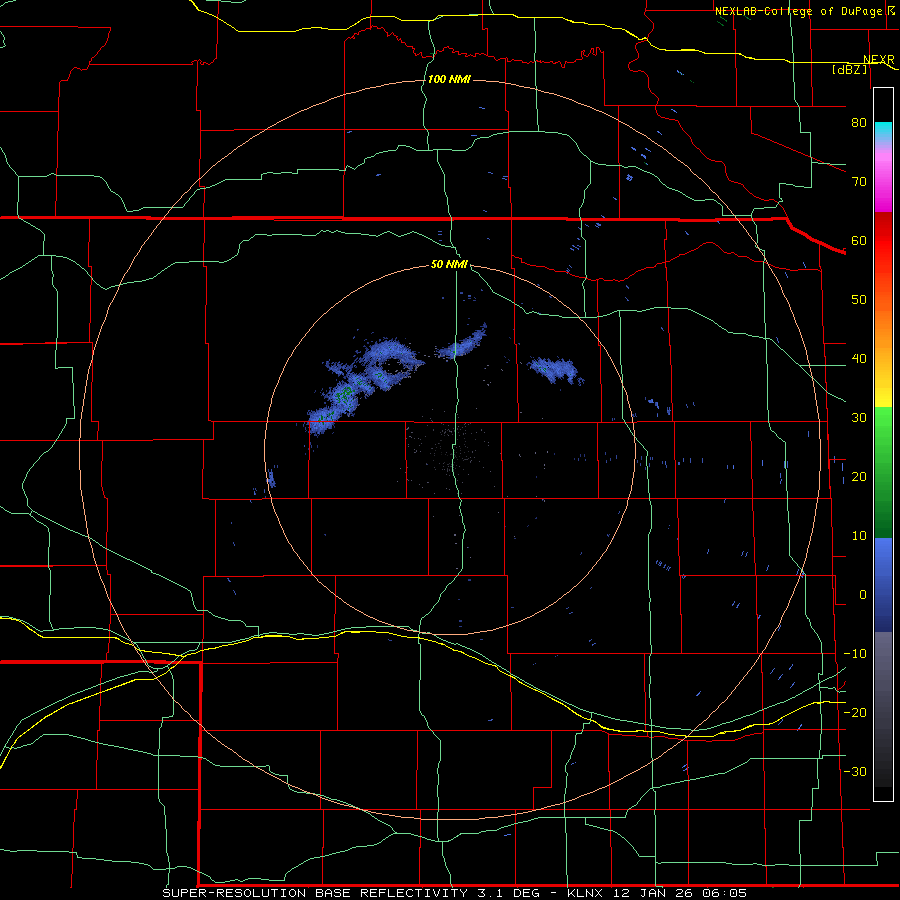Click the 50 dBZ scale value
This screenshot has height=900, width=900.
(x=859, y=300)
